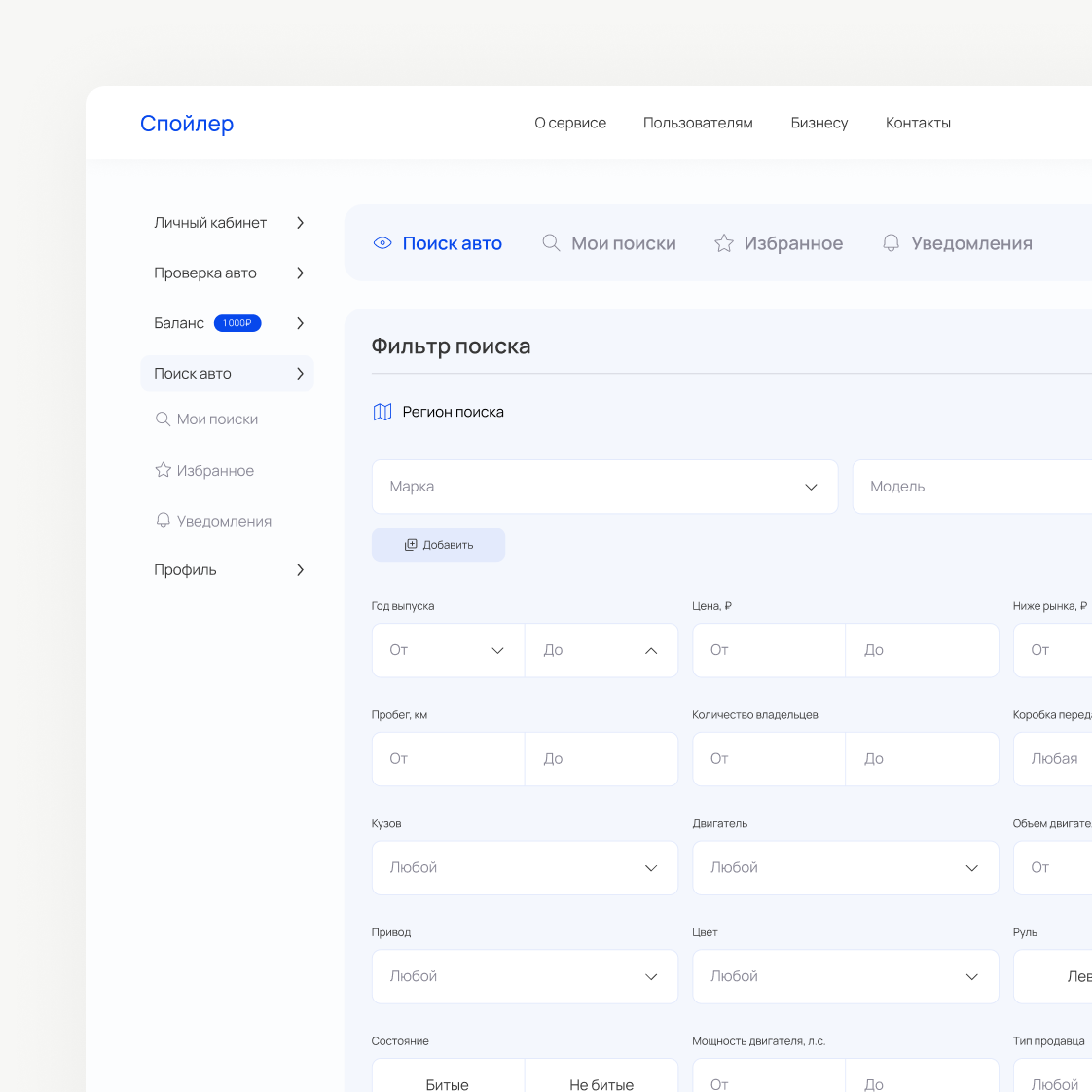Expand Проверка авто chevron in sidebar
The image size is (1092, 1092).
coord(300,273)
